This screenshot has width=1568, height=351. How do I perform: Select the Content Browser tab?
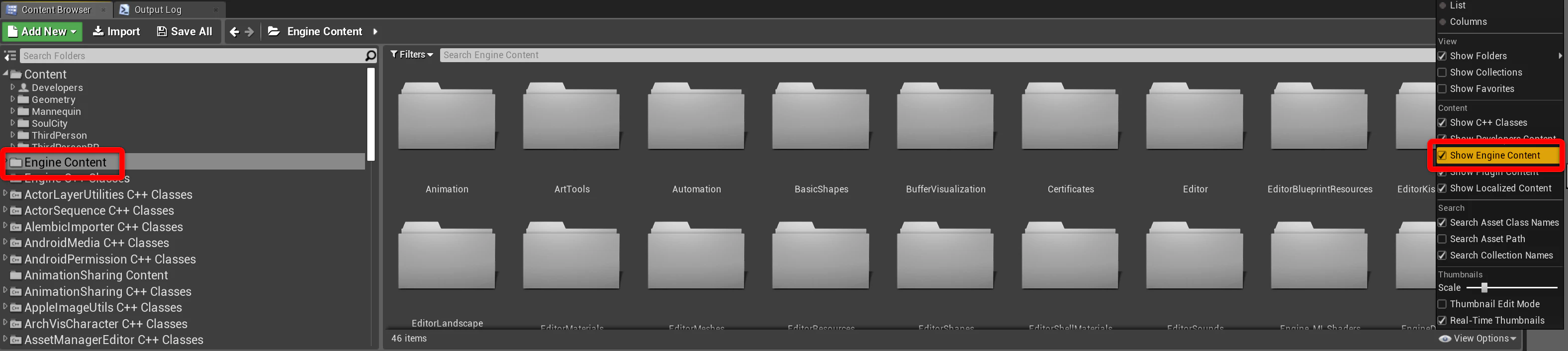pyautogui.click(x=56, y=10)
